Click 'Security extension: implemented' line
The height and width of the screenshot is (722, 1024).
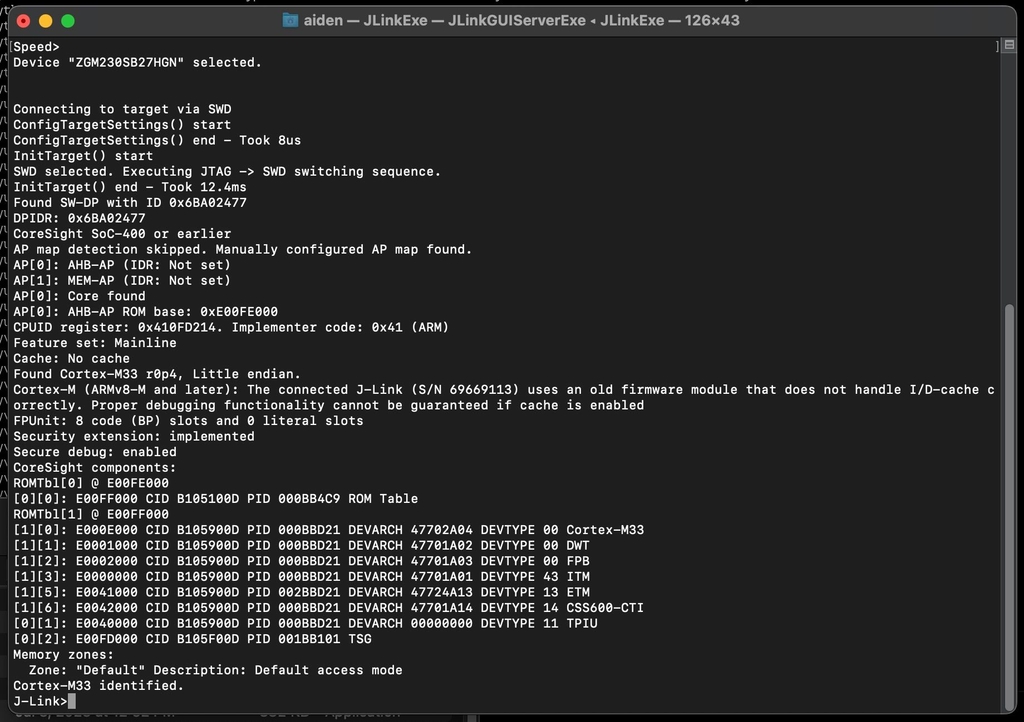pyautogui.click(x=134, y=437)
